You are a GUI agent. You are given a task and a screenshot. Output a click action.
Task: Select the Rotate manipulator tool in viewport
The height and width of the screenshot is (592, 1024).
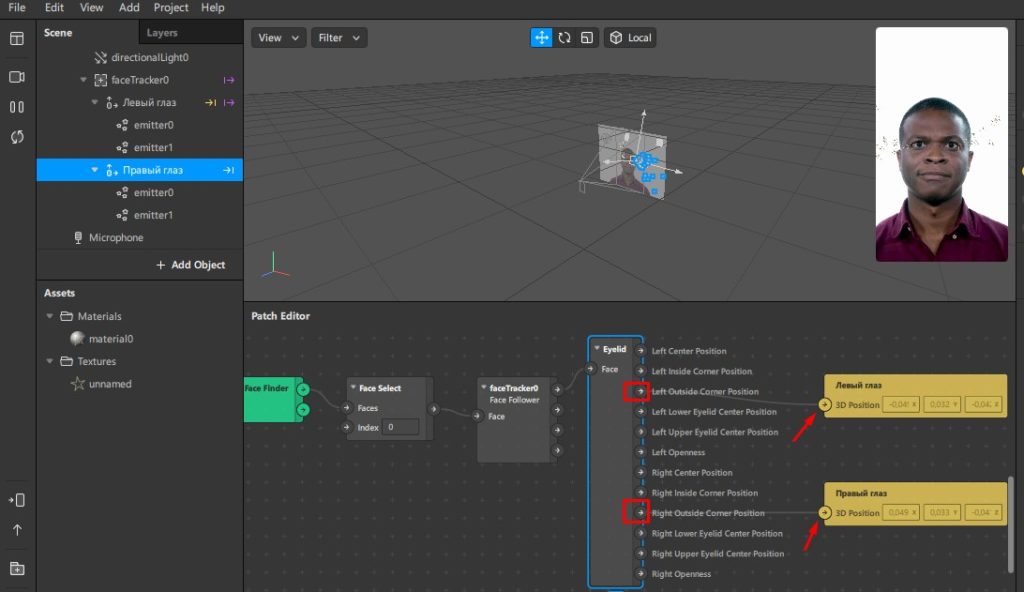tap(564, 38)
